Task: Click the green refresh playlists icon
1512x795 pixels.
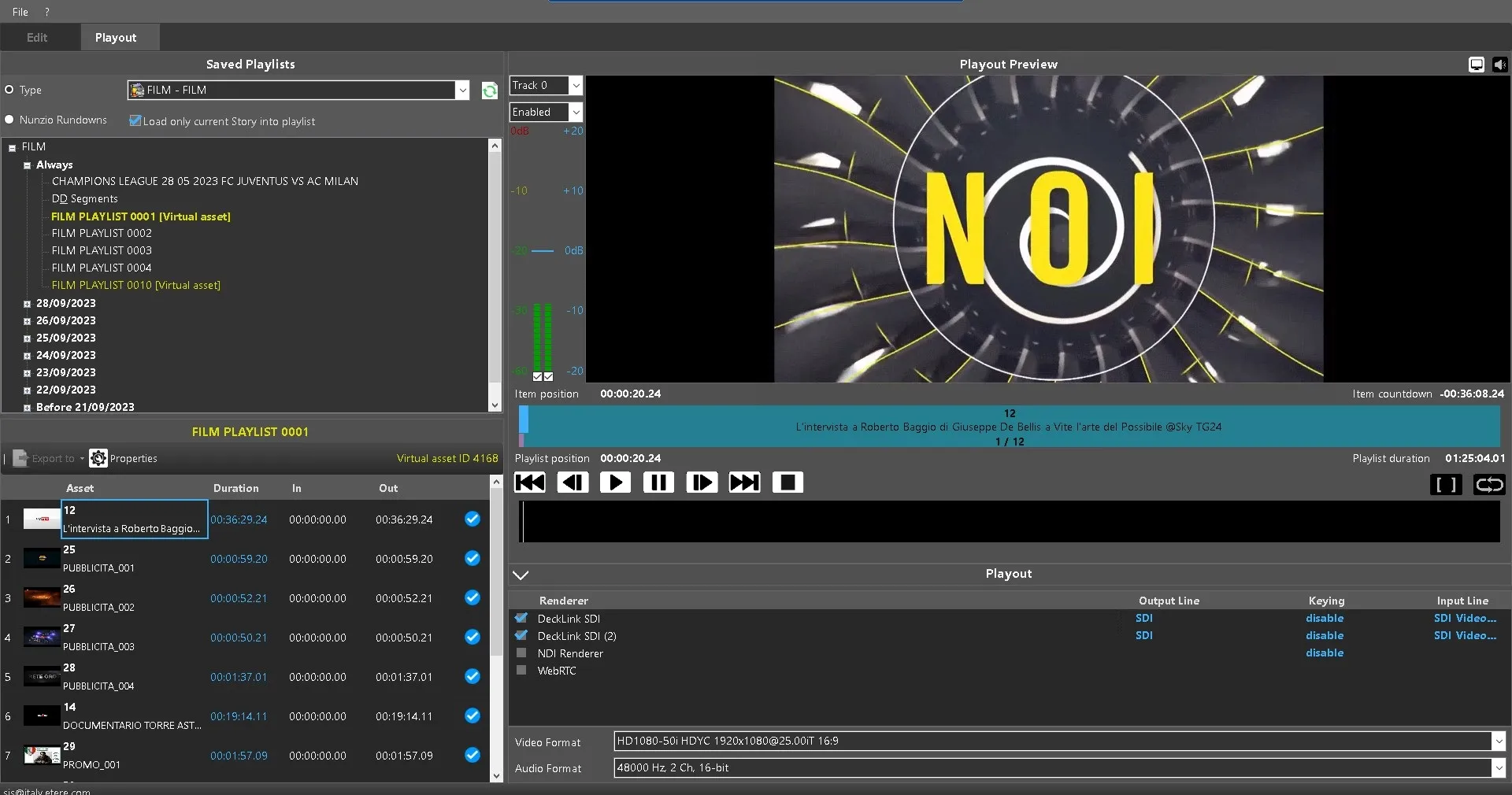Action: point(489,91)
